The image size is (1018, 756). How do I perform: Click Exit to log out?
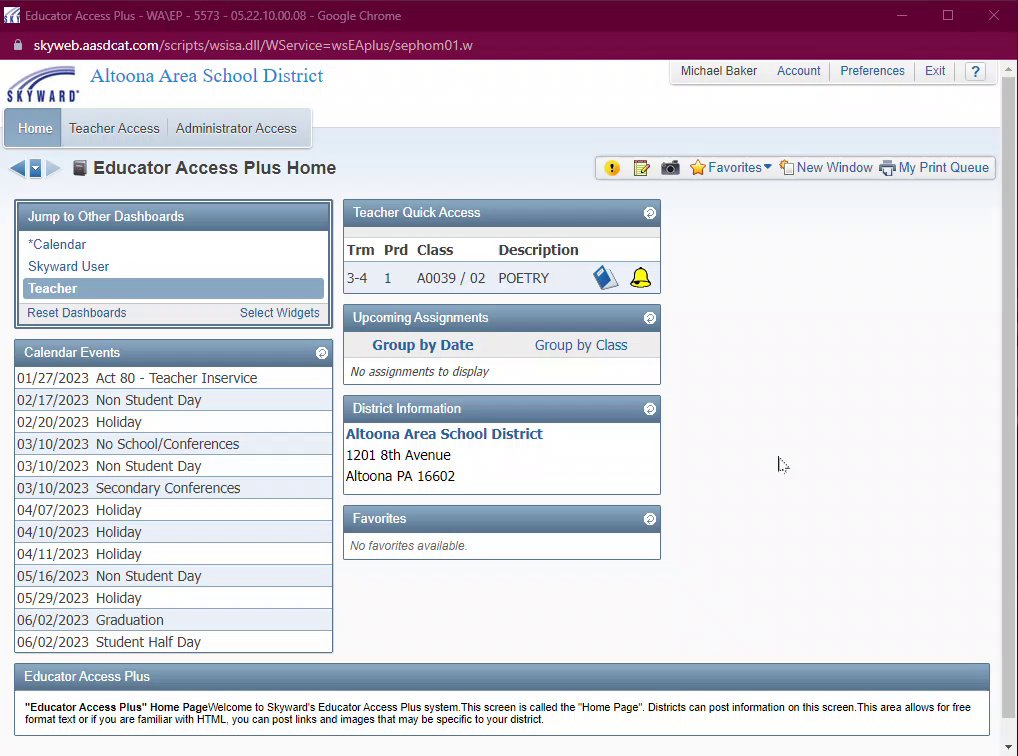[x=935, y=71]
